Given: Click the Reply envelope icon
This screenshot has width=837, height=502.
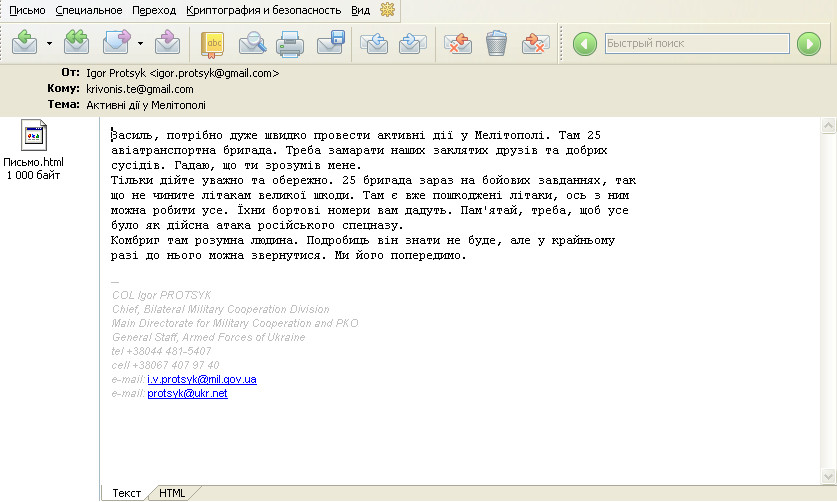Looking at the screenshot, I should 25,43.
